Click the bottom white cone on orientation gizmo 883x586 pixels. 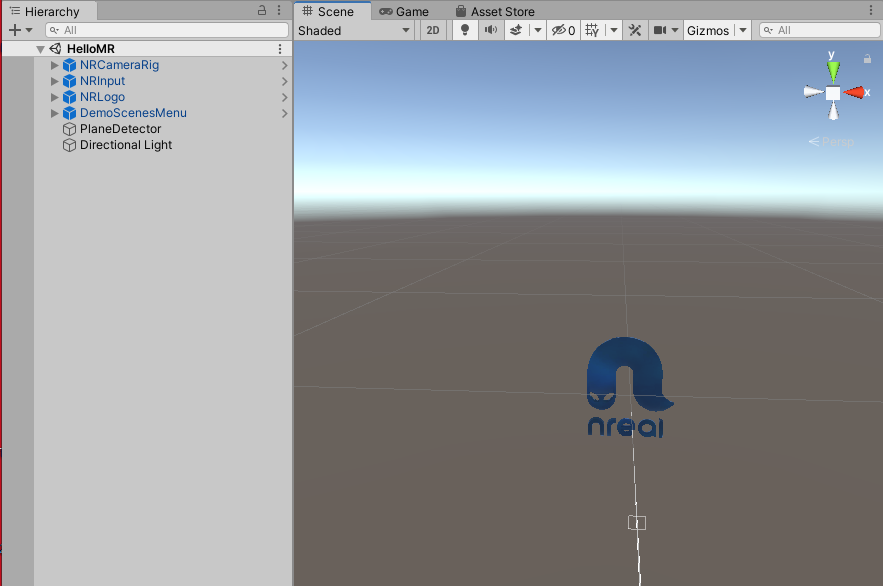coord(833,111)
